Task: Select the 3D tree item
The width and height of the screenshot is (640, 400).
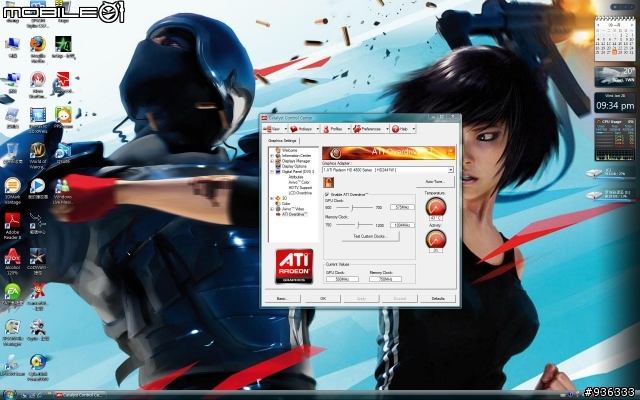Action: click(x=284, y=198)
